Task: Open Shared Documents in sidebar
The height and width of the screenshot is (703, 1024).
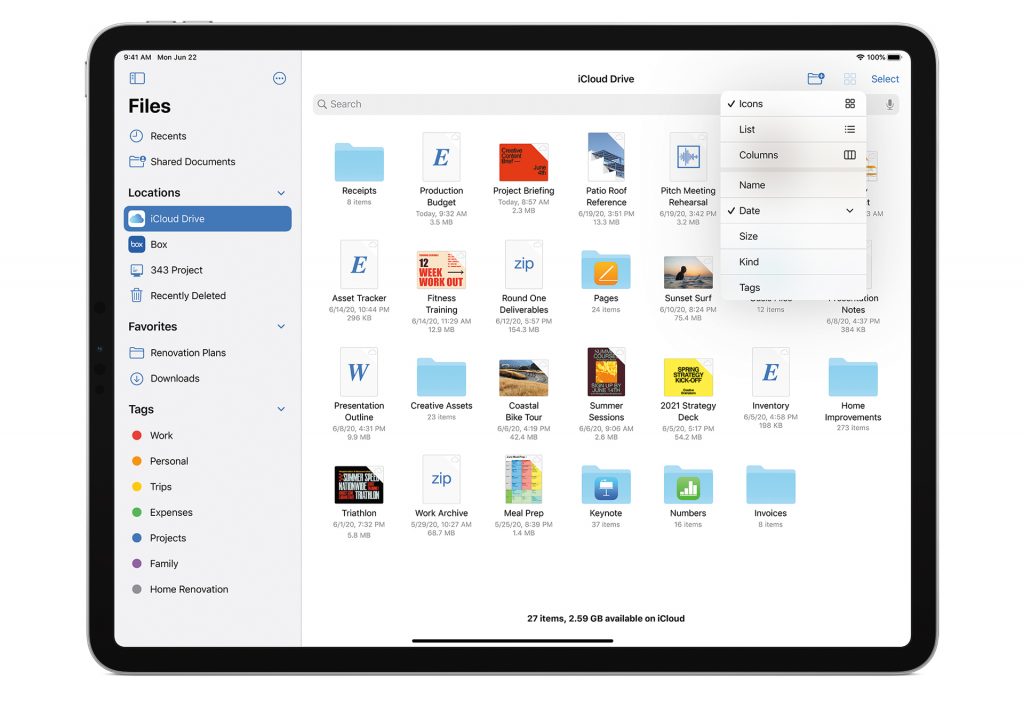Action: [208, 161]
